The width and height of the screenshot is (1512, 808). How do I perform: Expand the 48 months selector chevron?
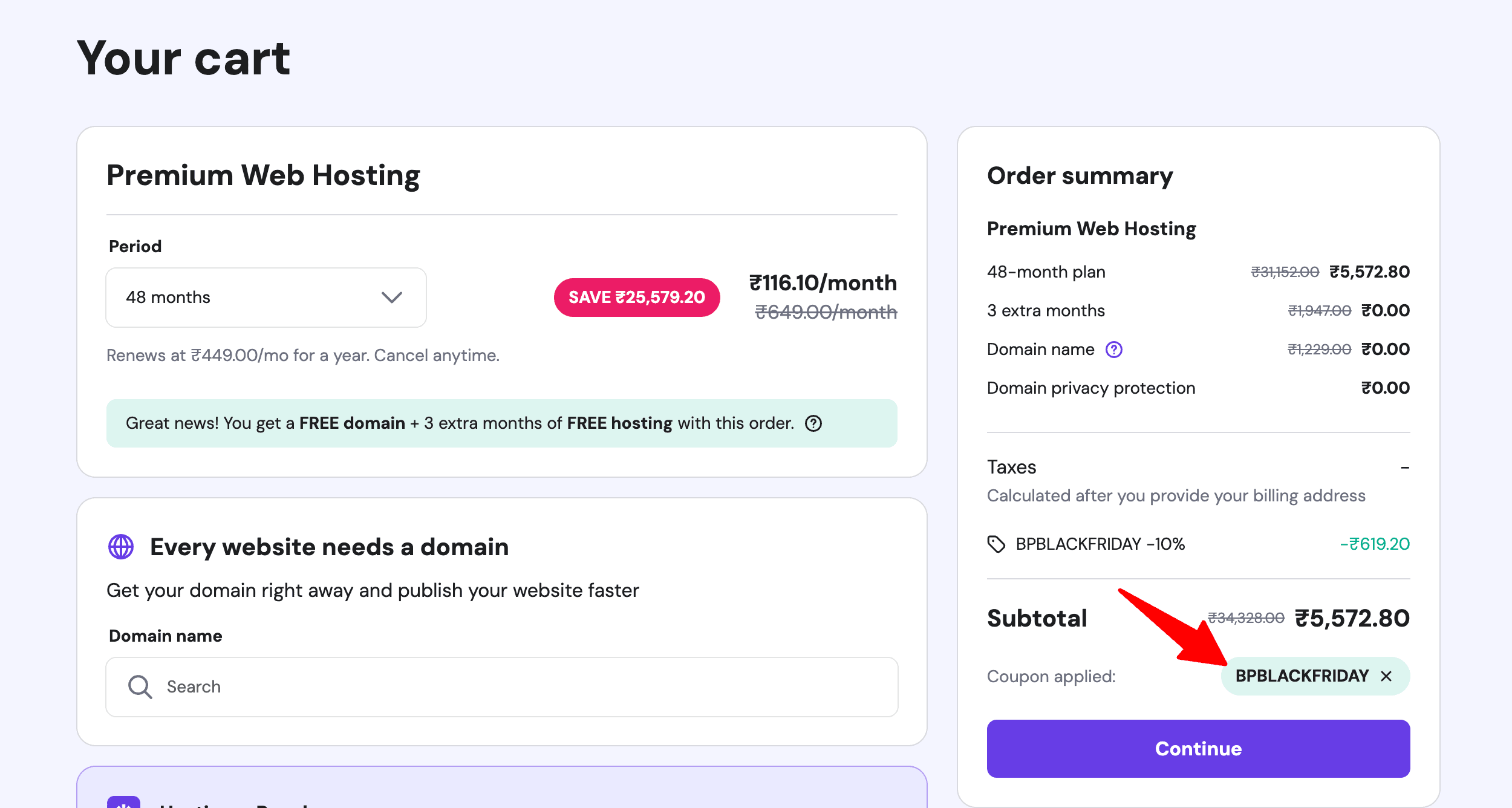[x=391, y=298]
